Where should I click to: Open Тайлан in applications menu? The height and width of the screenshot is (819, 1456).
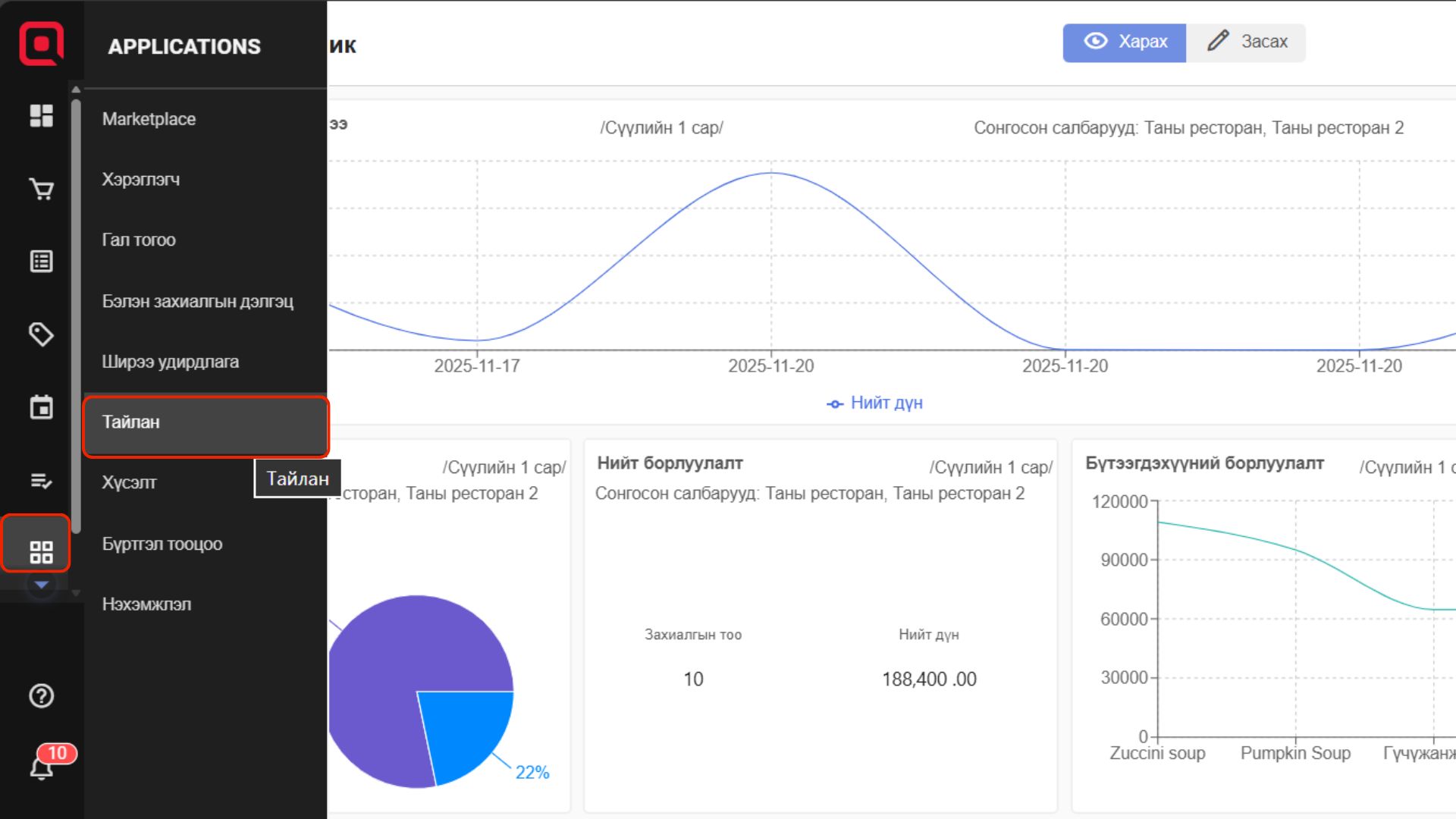point(205,422)
